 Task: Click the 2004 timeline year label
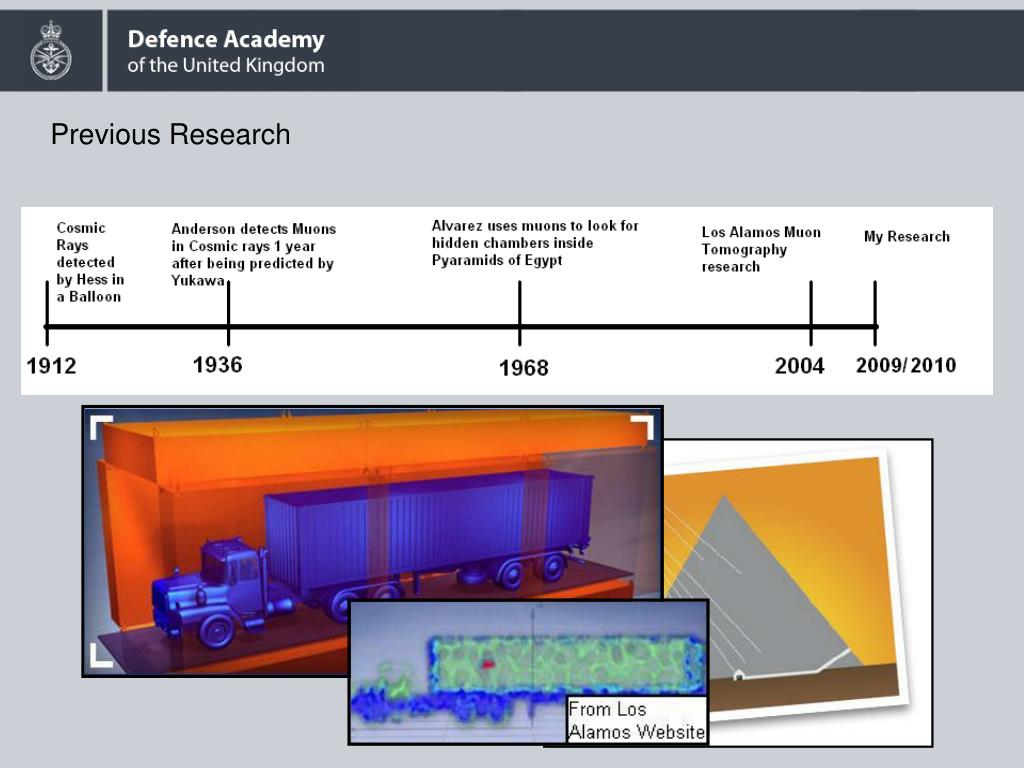pyautogui.click(x=799, y=366)
